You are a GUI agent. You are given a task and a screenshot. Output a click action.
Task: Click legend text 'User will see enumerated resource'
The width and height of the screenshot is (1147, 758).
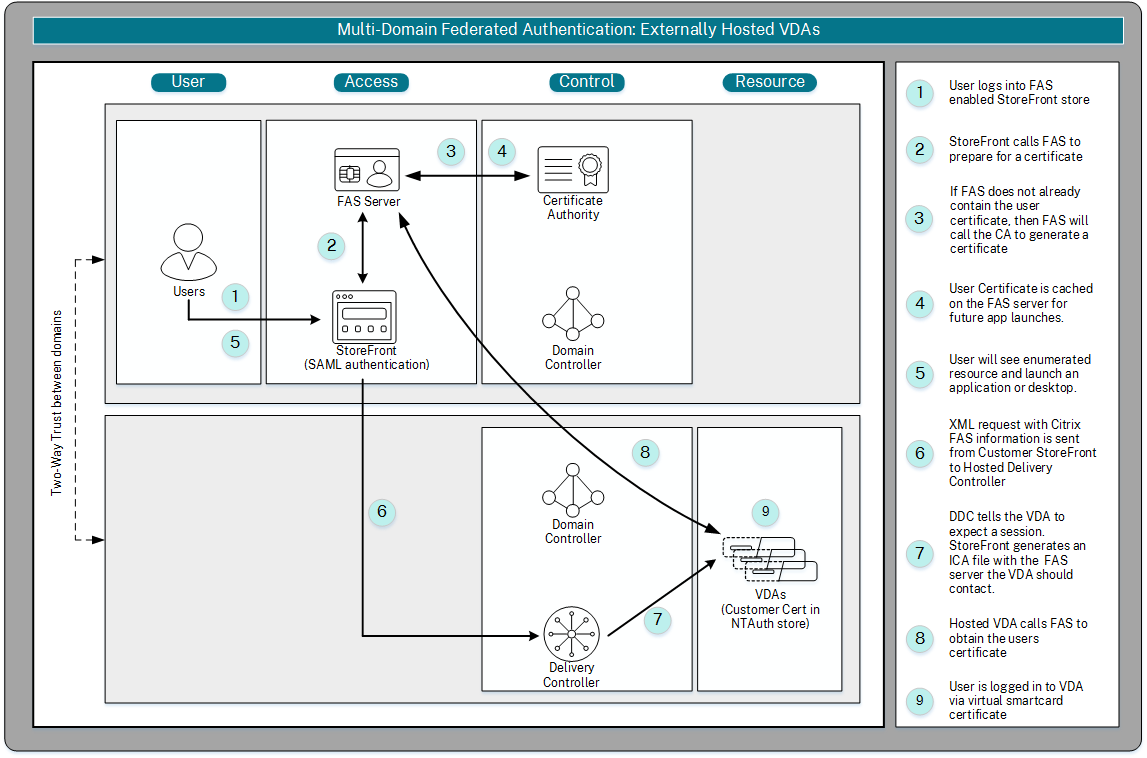point(1020,373)
